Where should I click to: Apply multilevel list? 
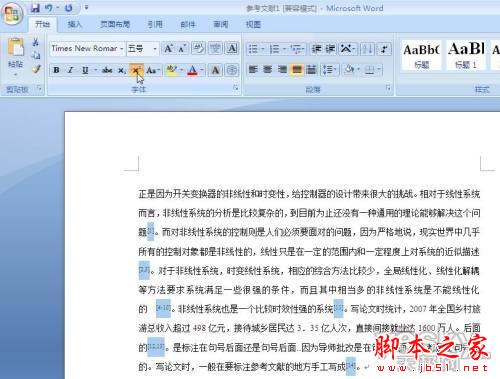(297, 49)
